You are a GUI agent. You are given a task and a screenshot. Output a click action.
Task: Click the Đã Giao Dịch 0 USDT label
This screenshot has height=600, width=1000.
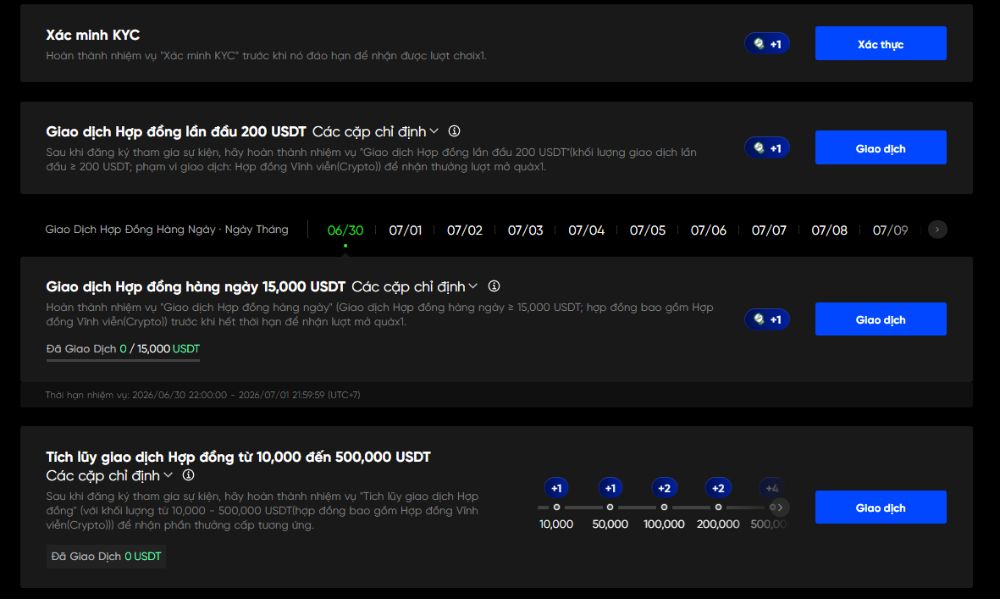pyautogui.click(x=106, y=556)
